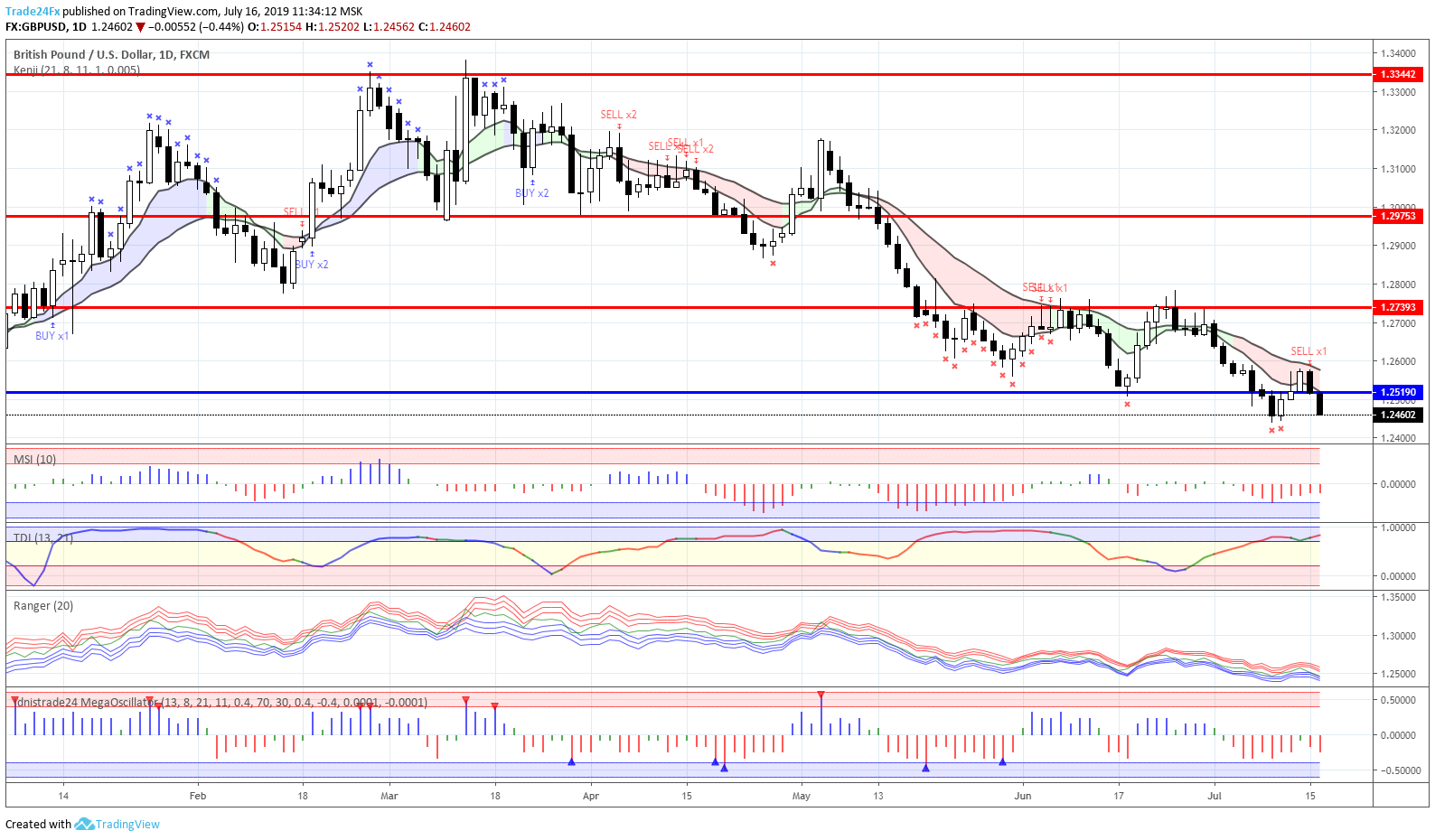
Task: Click the red 1.27393 price label
Action: [x=1398, y=307]
